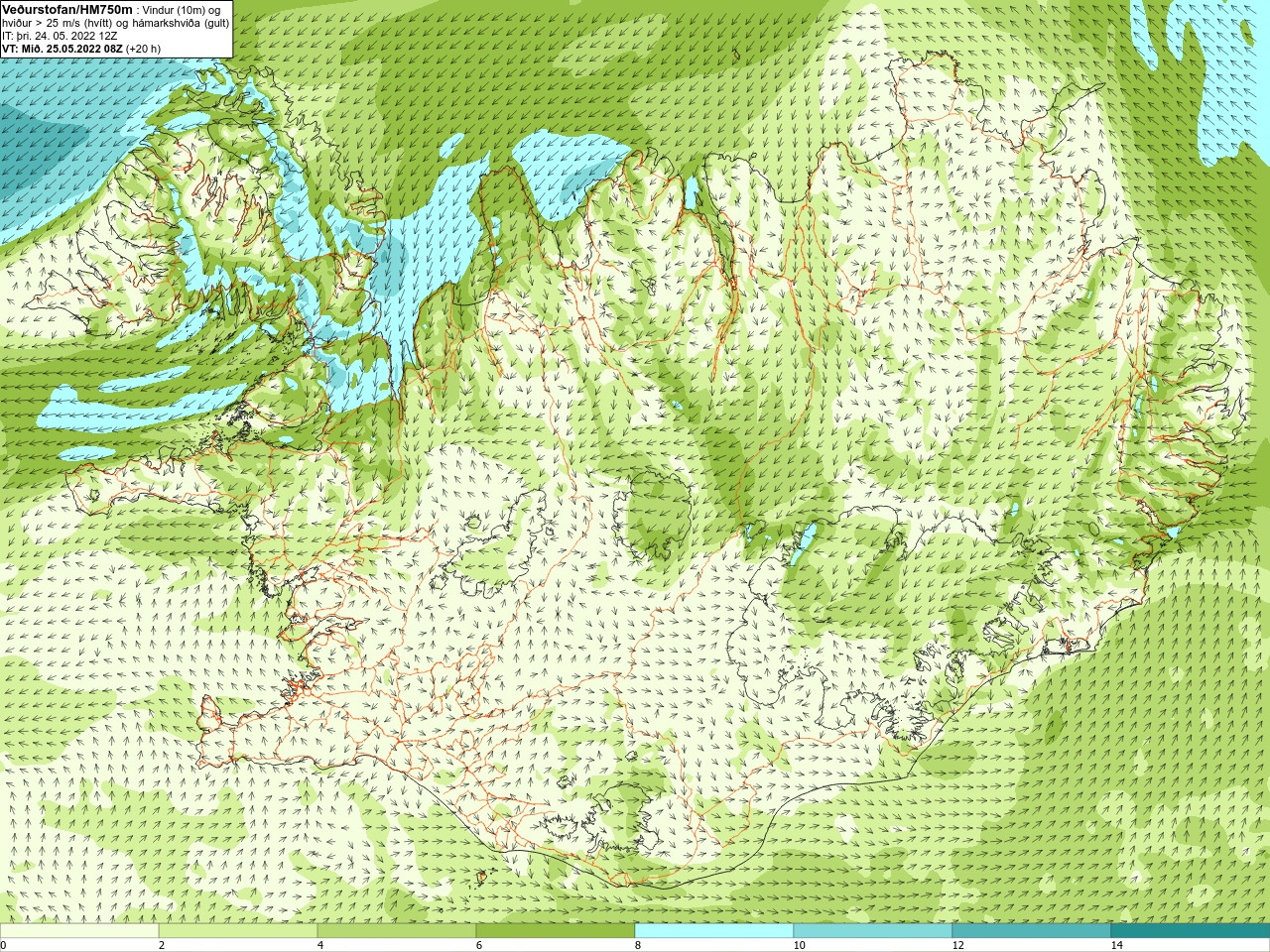Click the '4' legend scale label

(x=320, y=945)
